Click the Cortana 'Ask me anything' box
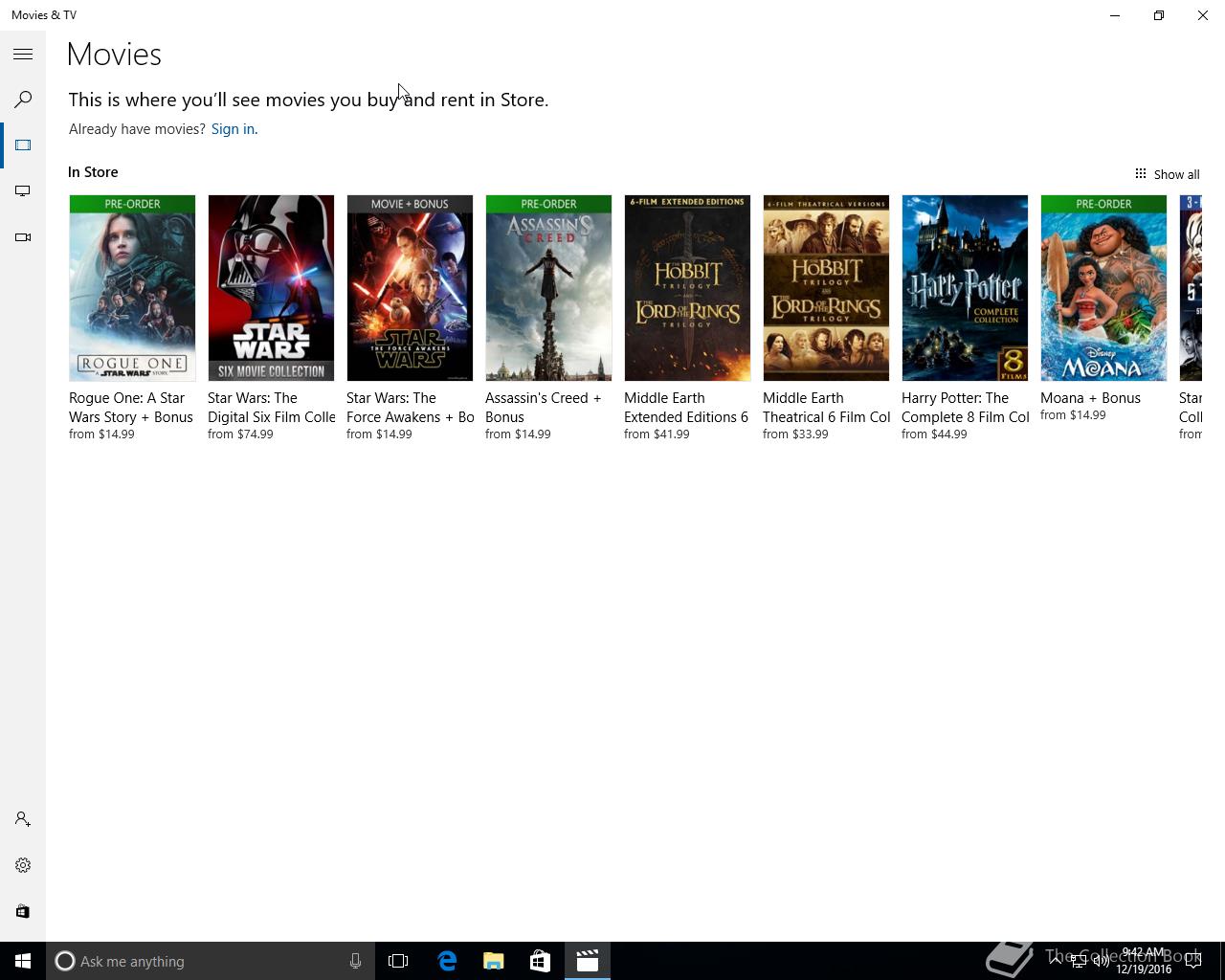The height and width of the screenshot is (980, 1225). pos(211,961)
